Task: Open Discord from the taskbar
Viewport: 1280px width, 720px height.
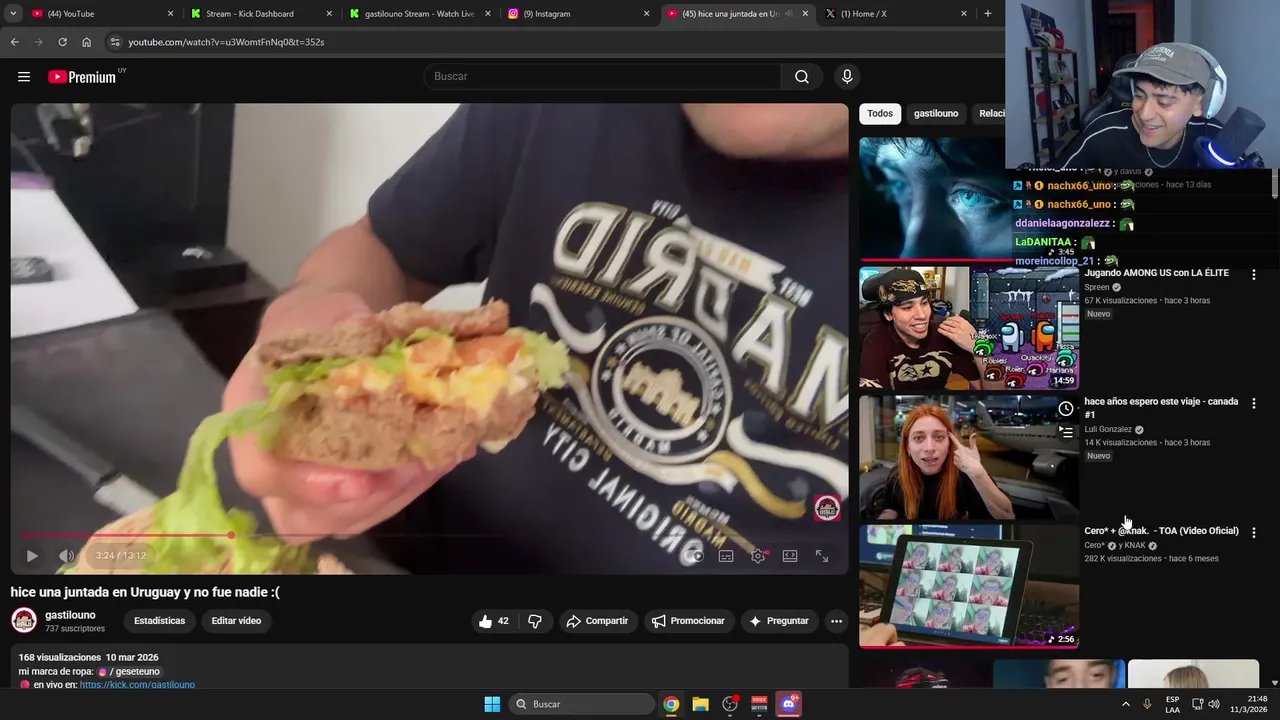Action: [789, 704]
